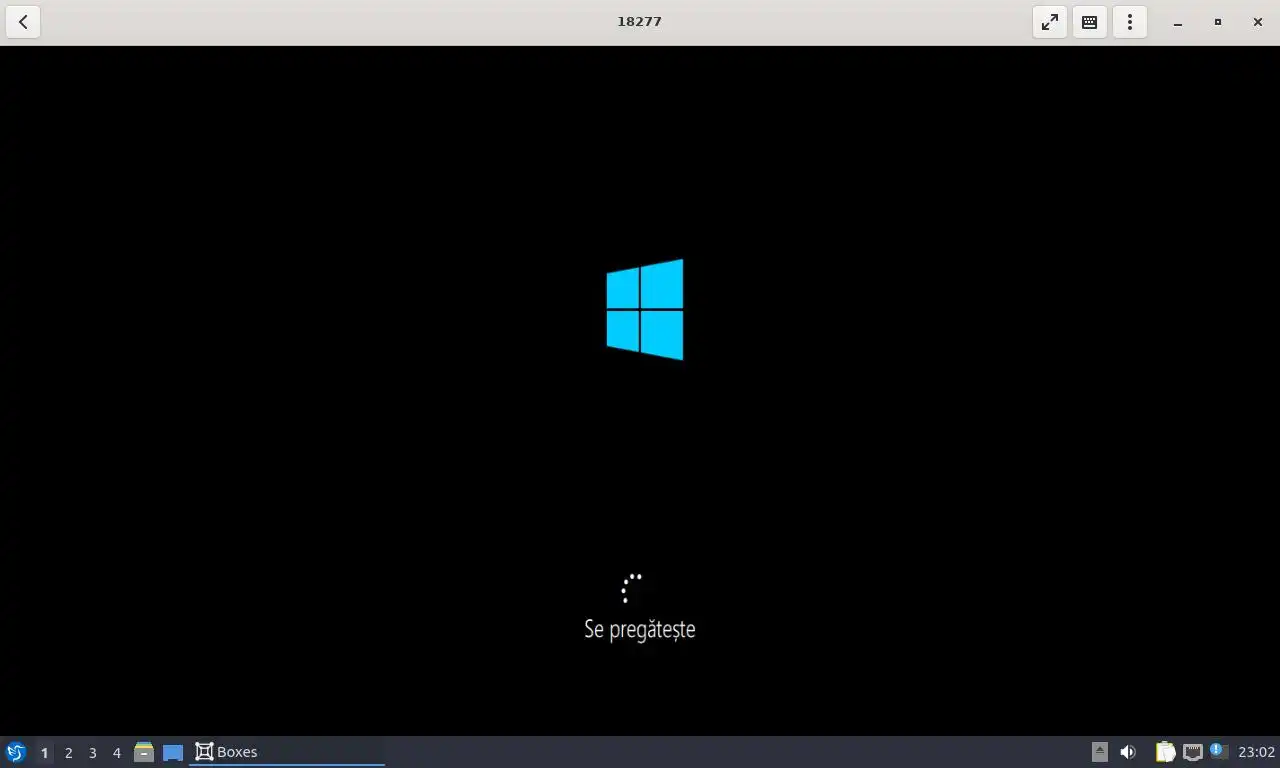Screen dimensions: 1280x768
Task: Click the "Se pregătește" text in the VM
Action: coord(640,629)
